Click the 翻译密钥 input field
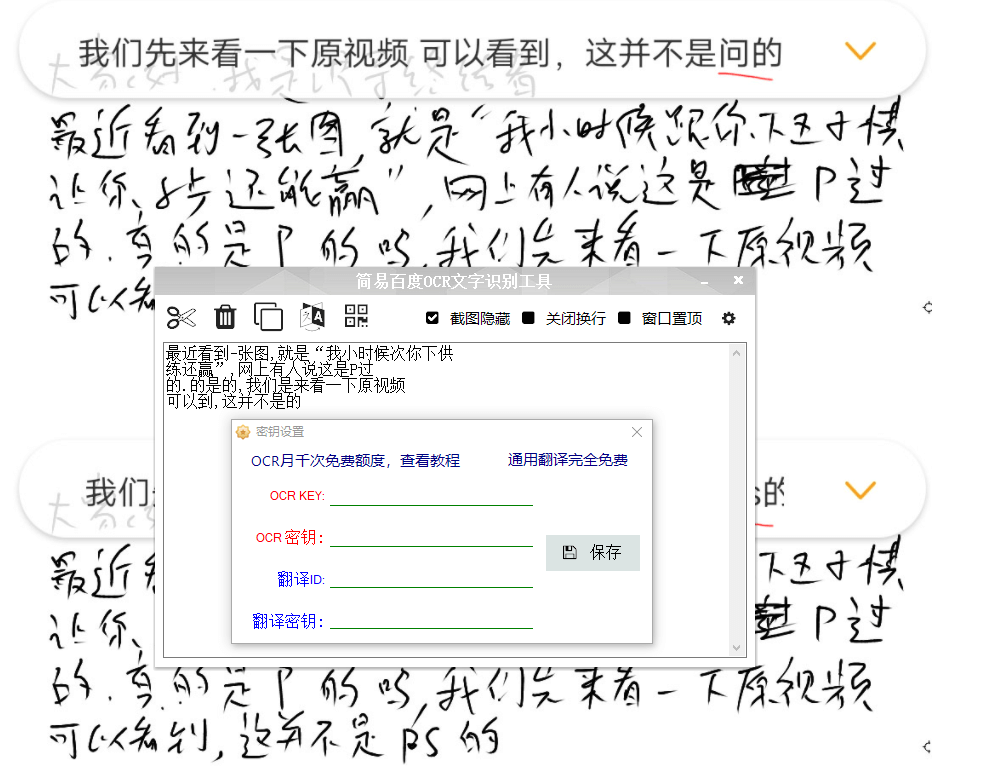The image size is (997, 784). (x=431, y=620)
